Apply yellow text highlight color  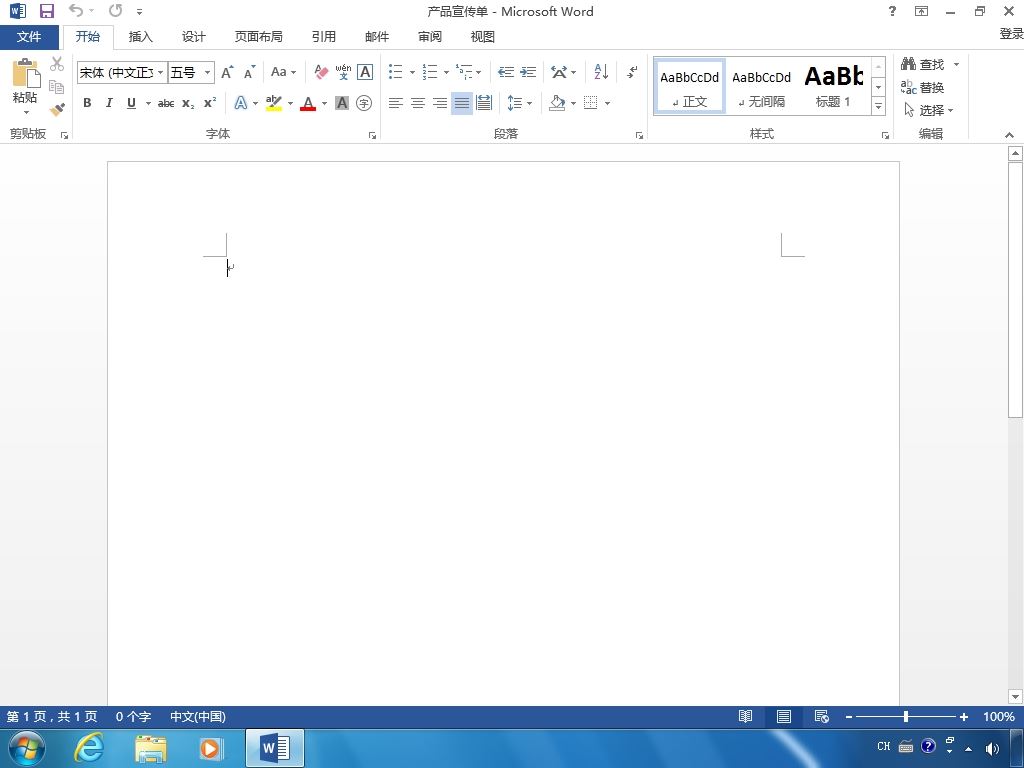coord(274,103)
